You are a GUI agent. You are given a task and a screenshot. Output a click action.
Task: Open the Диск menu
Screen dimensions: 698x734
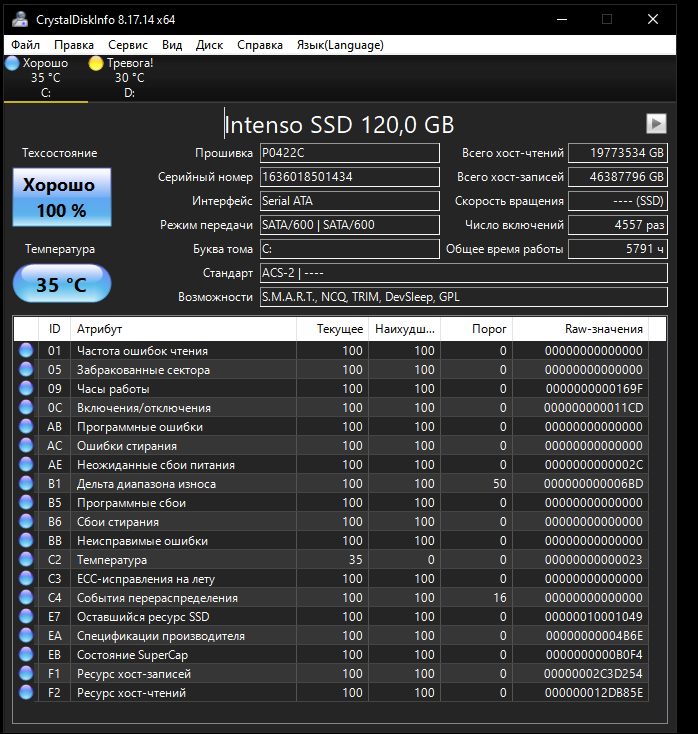[209, 45]
